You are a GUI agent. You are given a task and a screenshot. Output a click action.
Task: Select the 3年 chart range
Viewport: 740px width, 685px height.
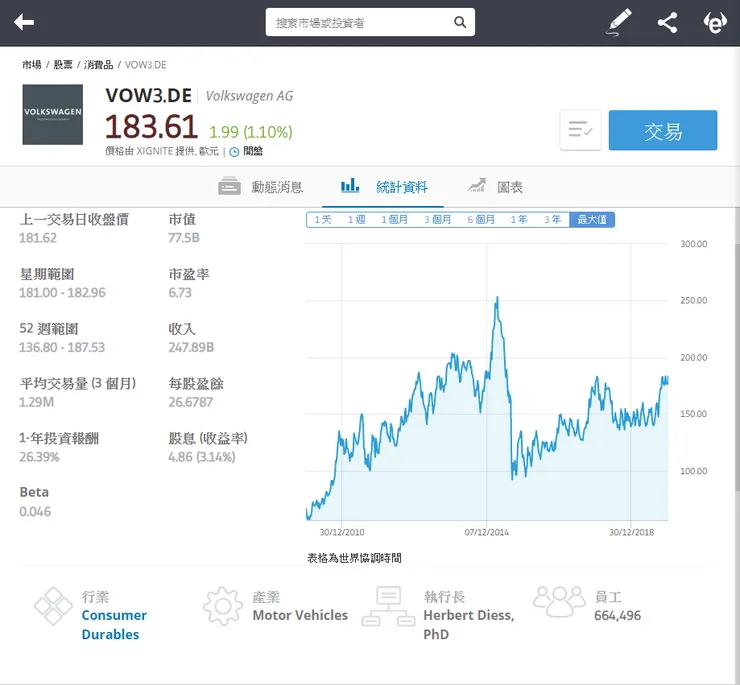click(552, 220)
